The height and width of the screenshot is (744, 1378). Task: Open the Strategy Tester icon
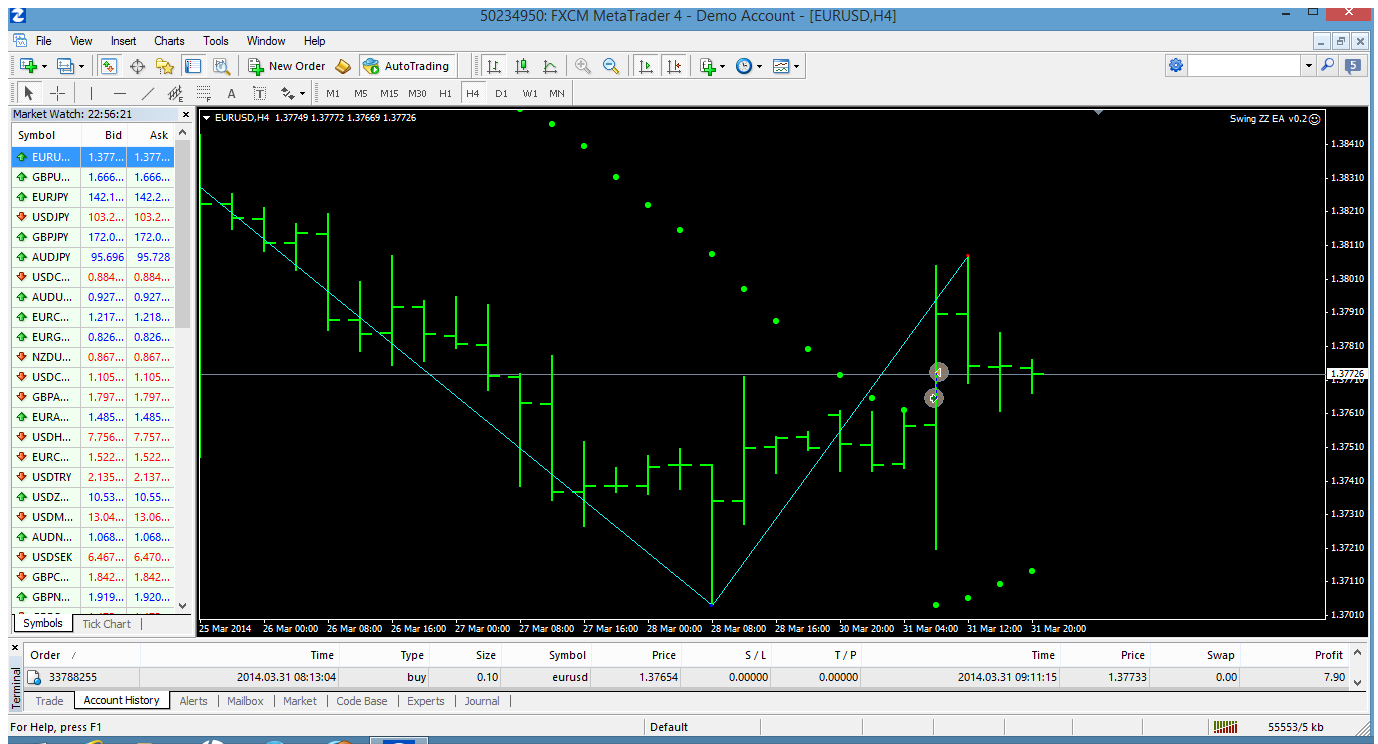click(x=221, y=66)
